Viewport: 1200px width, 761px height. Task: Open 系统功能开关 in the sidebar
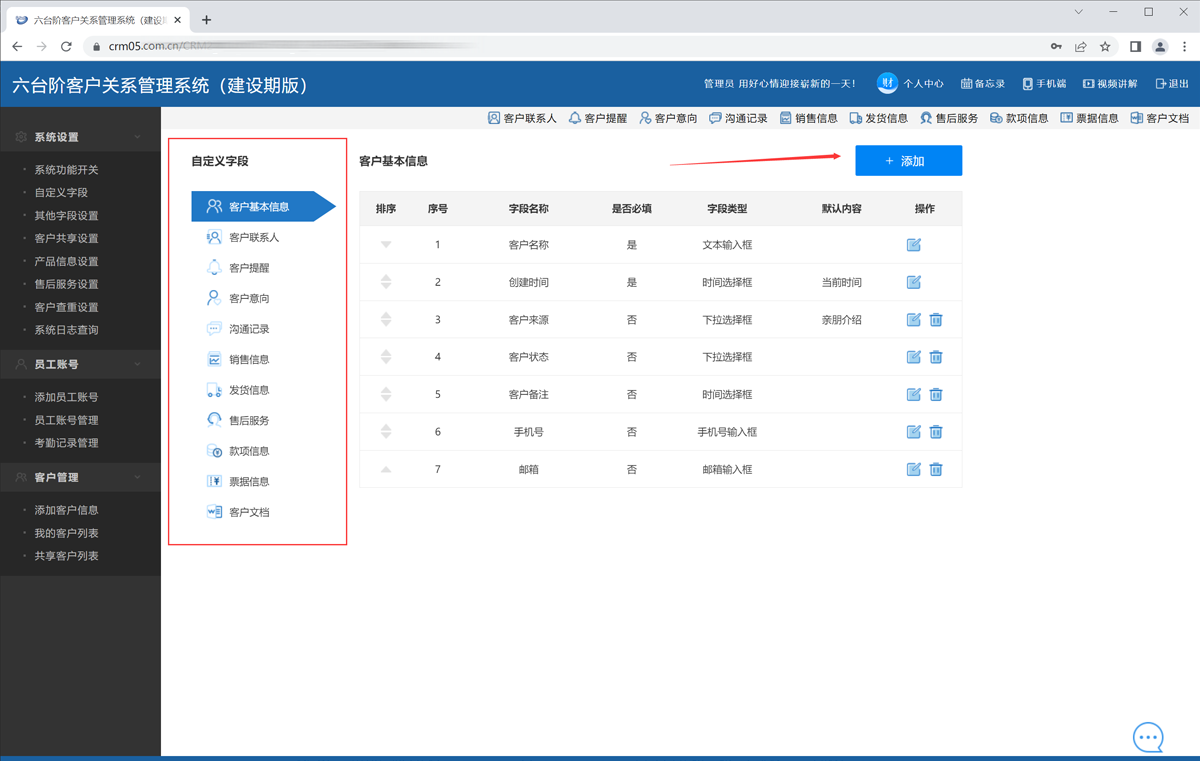pyautogui.click(x=66, y=170)
